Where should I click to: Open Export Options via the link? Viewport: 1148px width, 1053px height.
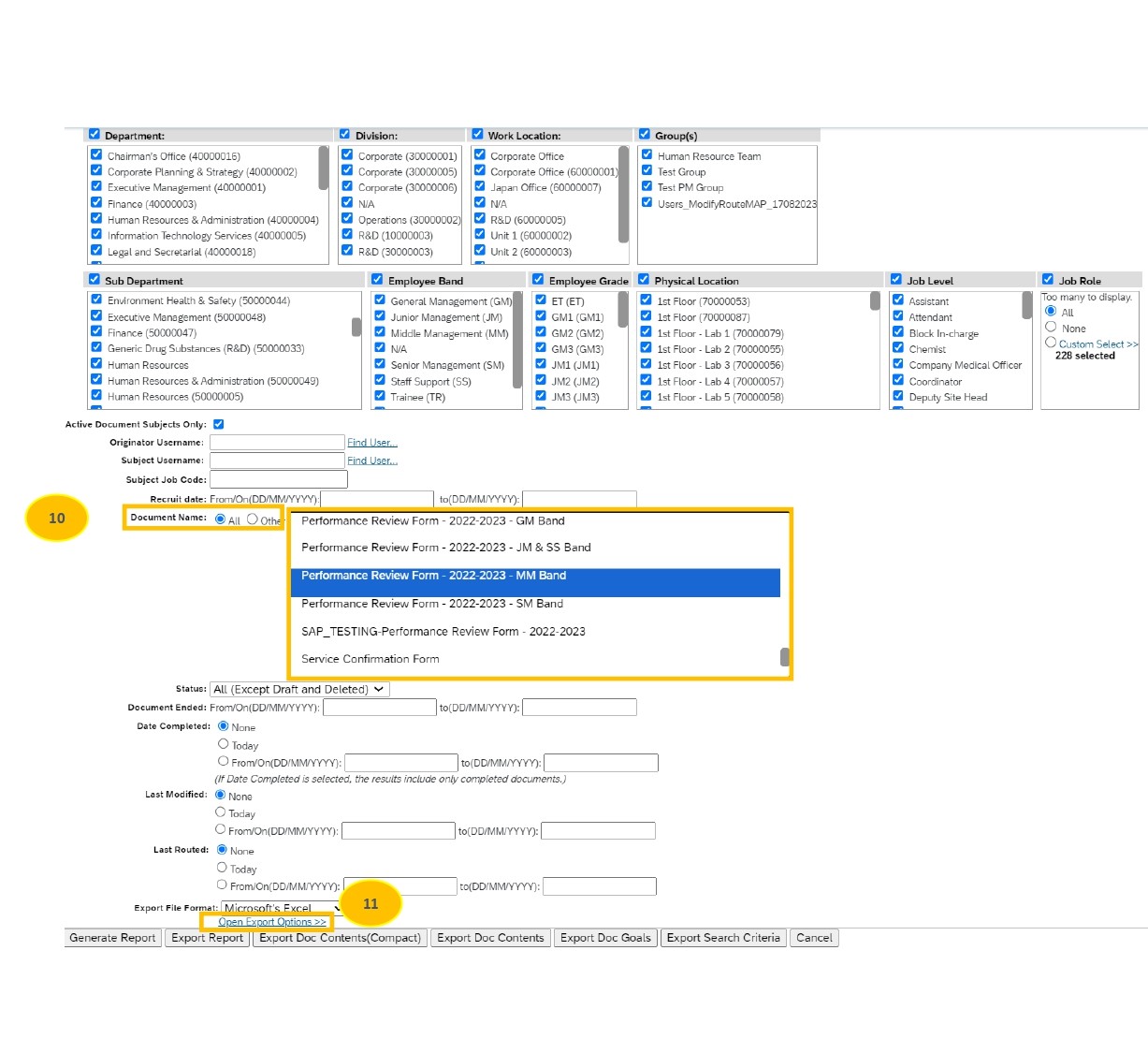(x=270, y=921)
